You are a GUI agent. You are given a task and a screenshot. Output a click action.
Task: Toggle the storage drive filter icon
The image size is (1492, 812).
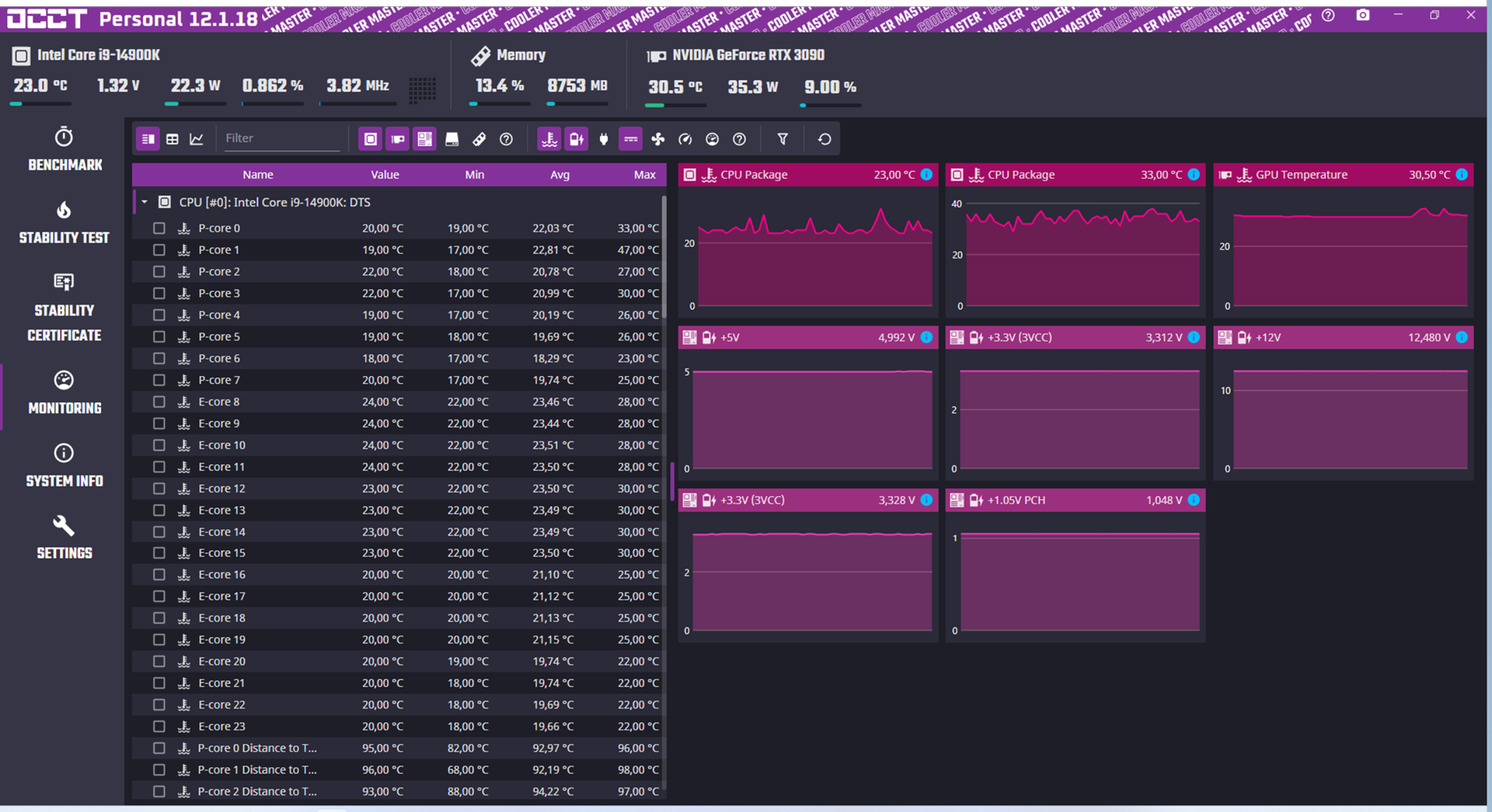coord(451,139)
